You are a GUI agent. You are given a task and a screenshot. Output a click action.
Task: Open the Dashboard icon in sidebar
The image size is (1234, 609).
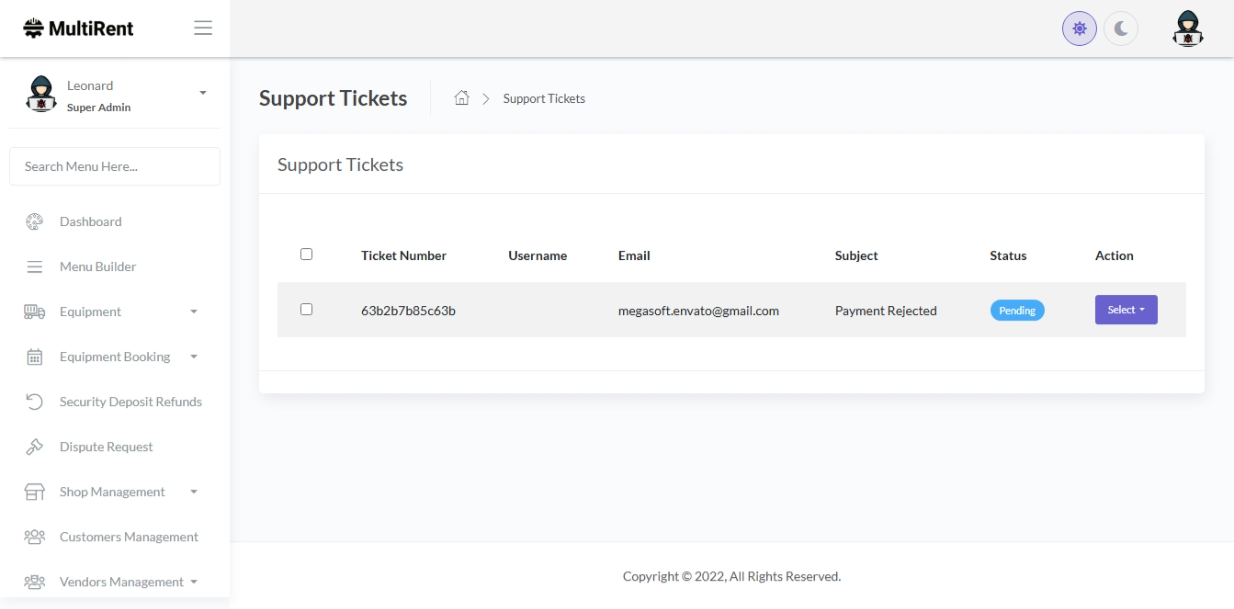(x=34, y=221)
